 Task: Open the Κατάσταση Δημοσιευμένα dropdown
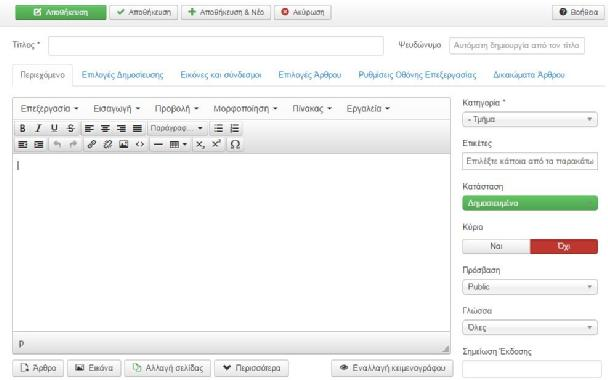[530, 203]
